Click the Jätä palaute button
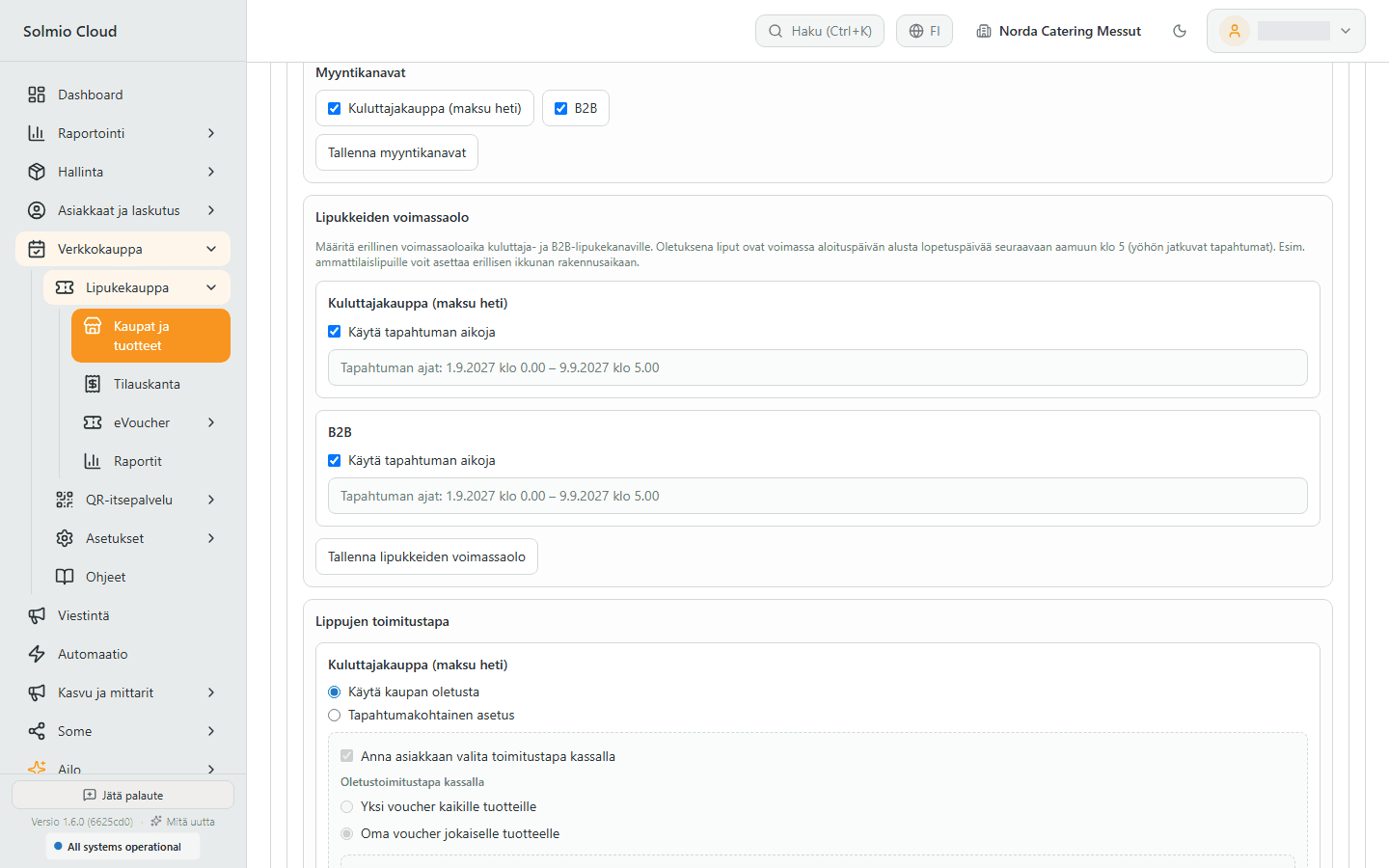 point(123,795)
